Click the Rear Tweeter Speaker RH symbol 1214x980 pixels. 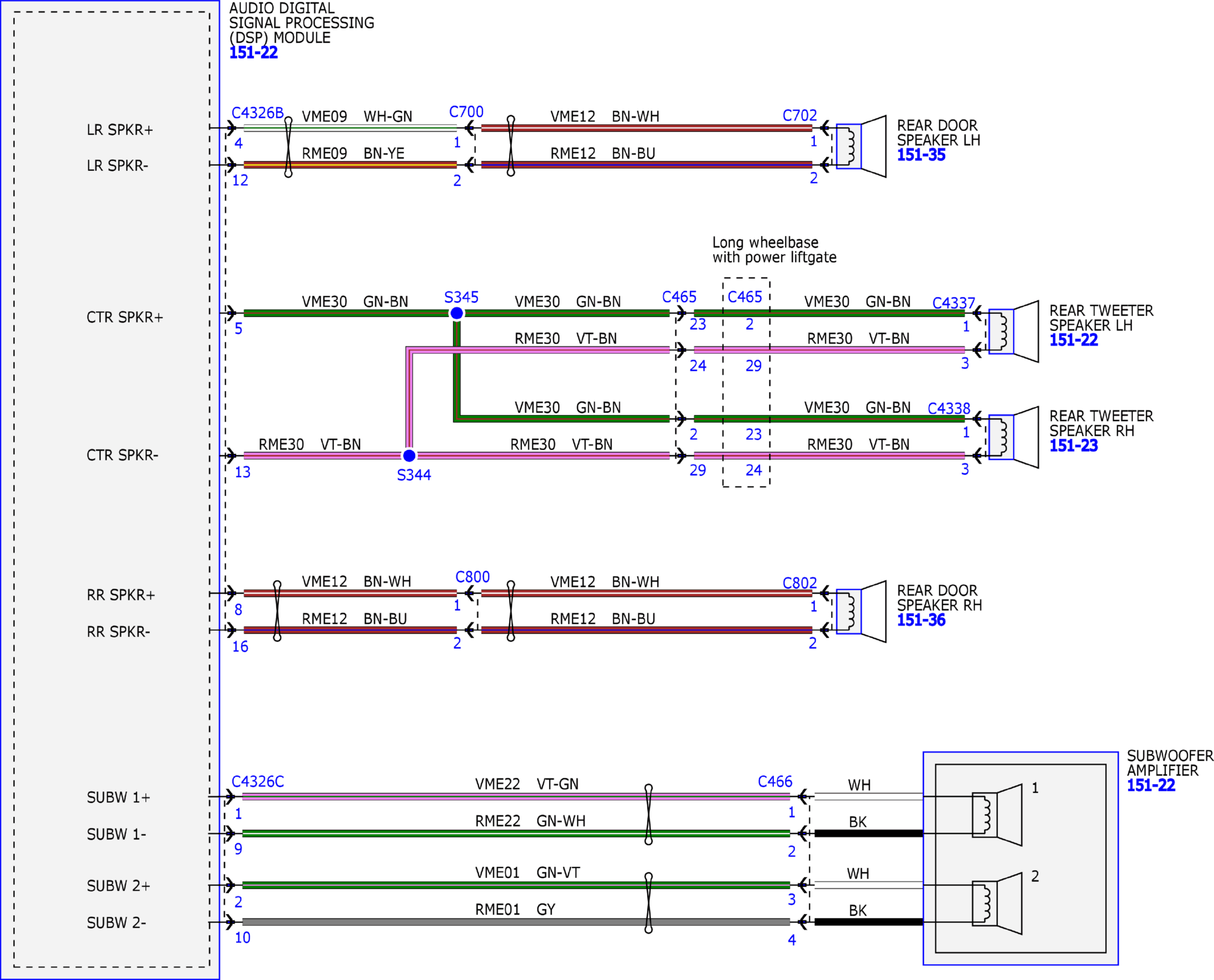tap(1013, 437)
